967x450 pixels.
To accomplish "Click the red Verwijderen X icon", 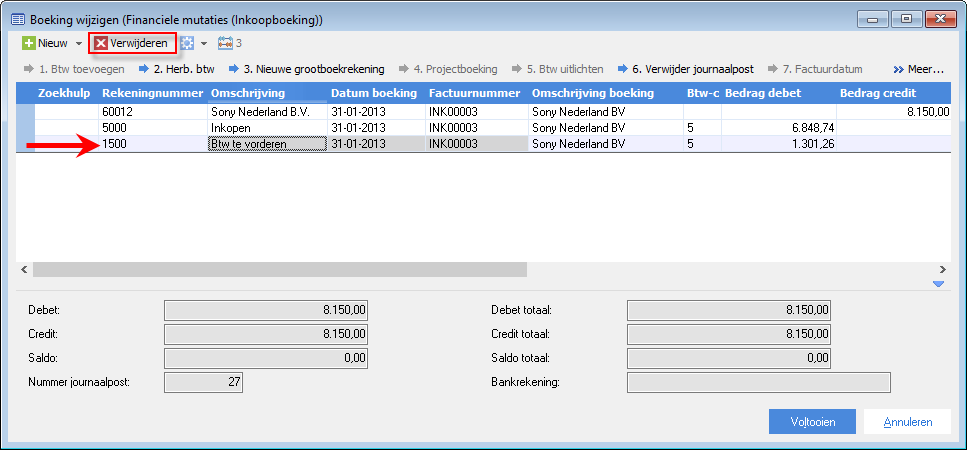I will tap(101, 44).
